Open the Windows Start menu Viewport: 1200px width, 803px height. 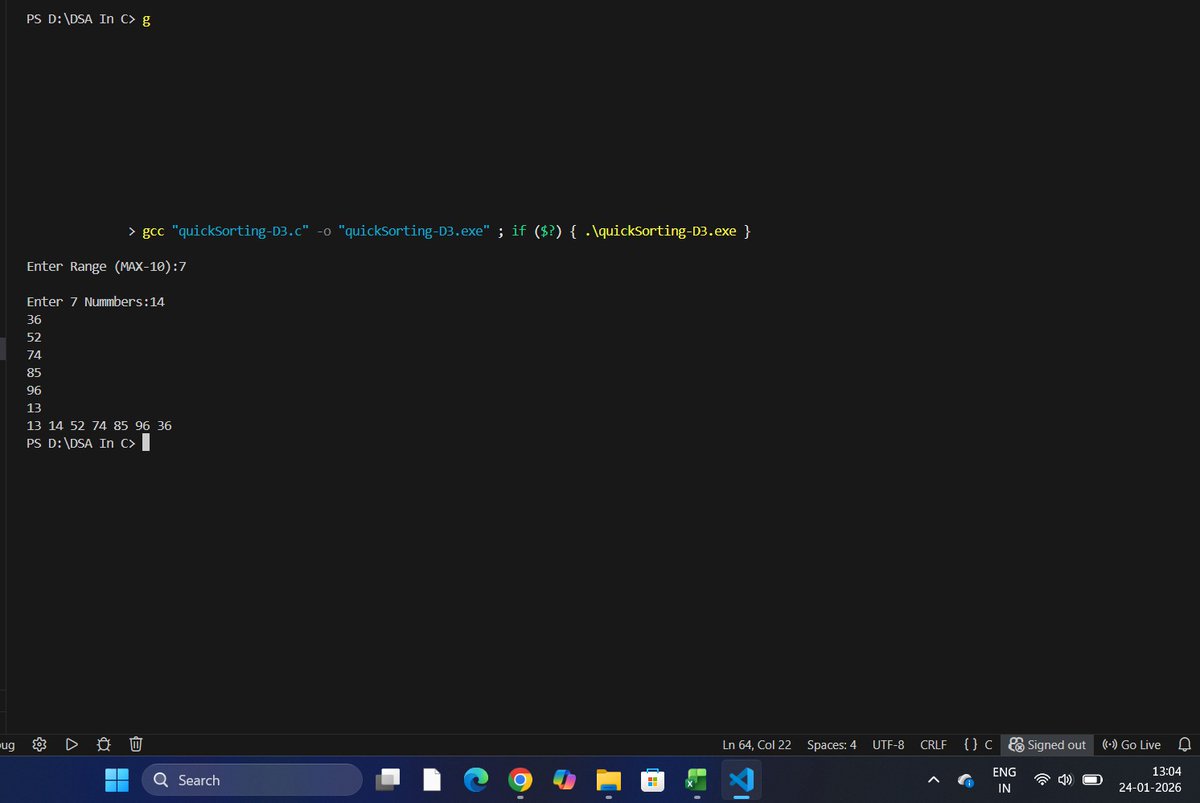[x=117, y=780]
